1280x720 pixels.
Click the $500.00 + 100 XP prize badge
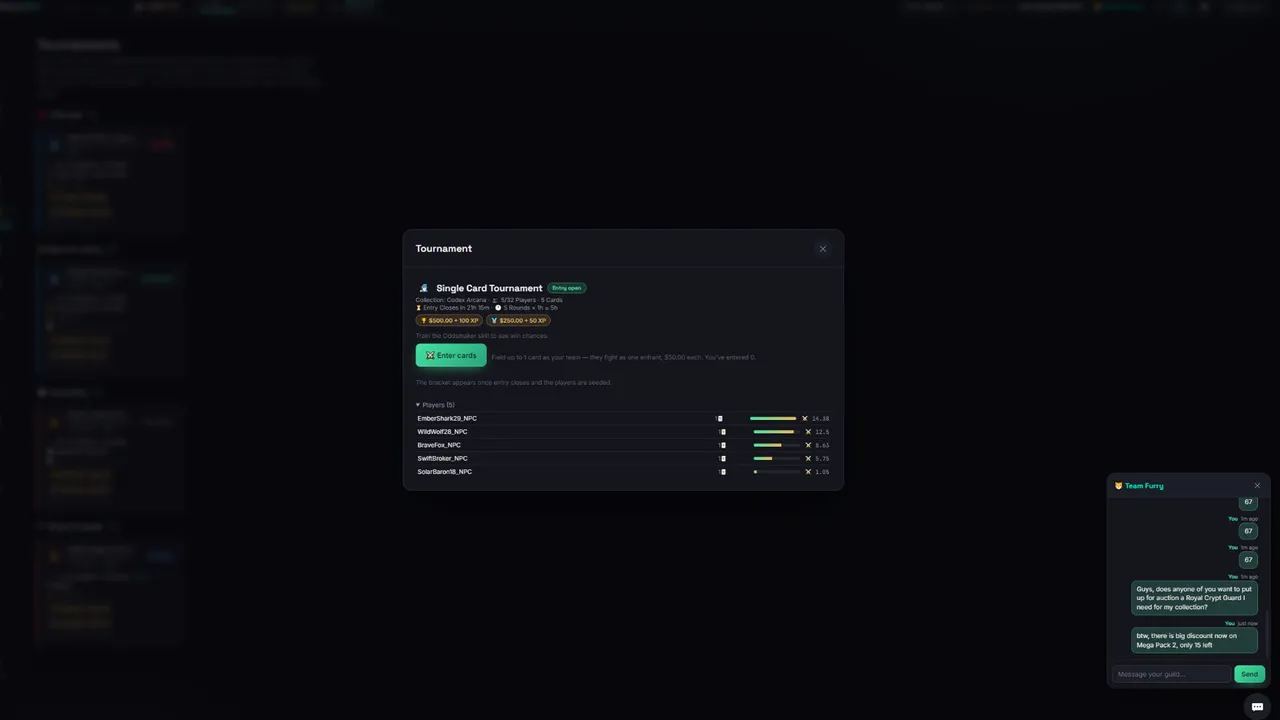click(x=449, y=321)
